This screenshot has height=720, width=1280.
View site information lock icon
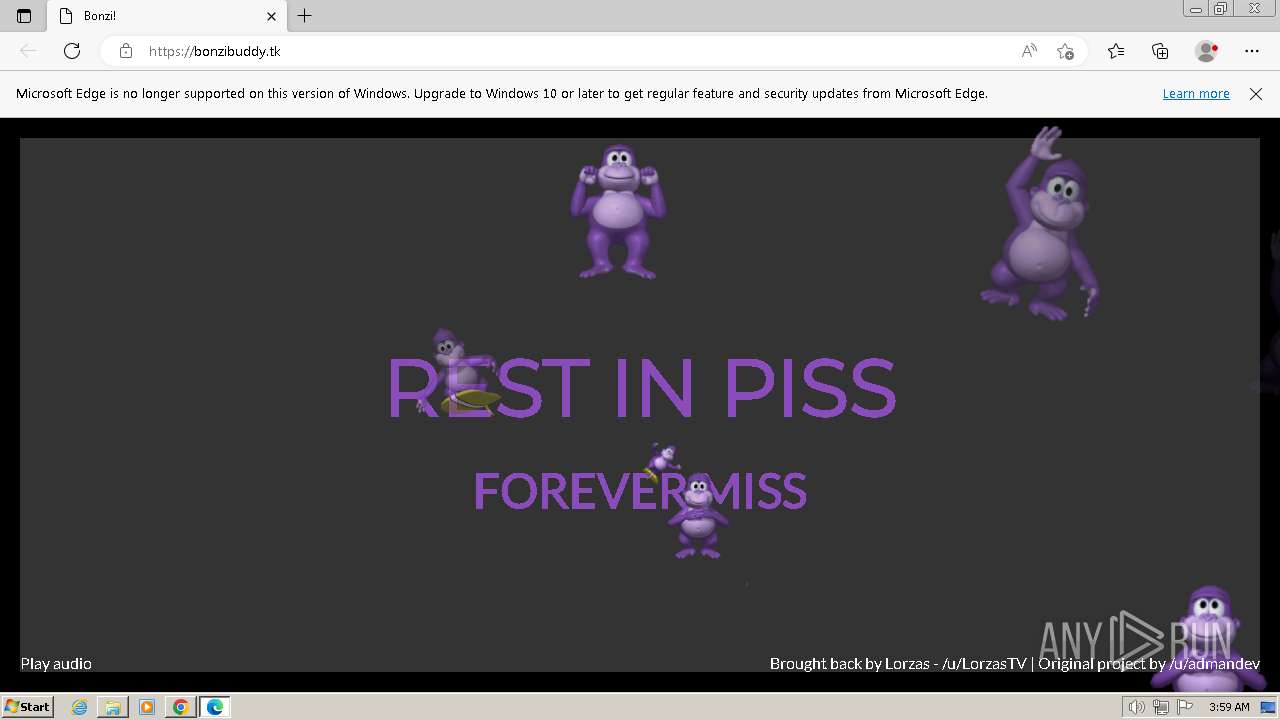126,51
